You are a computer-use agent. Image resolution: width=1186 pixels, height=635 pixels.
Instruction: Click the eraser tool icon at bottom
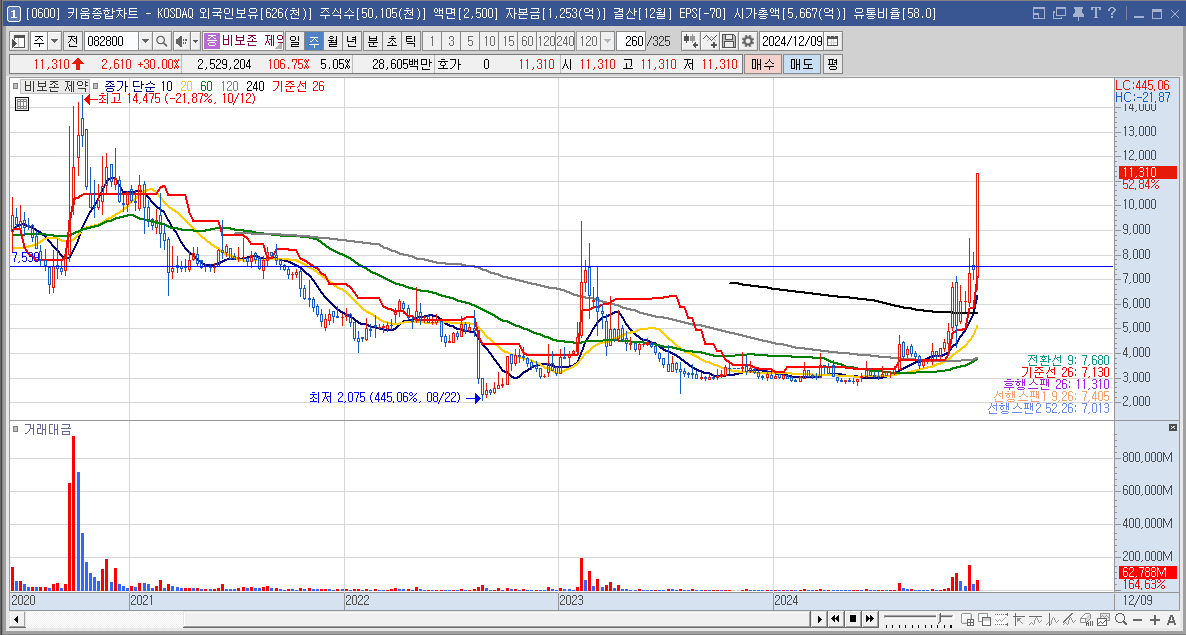coord(1086,619)
